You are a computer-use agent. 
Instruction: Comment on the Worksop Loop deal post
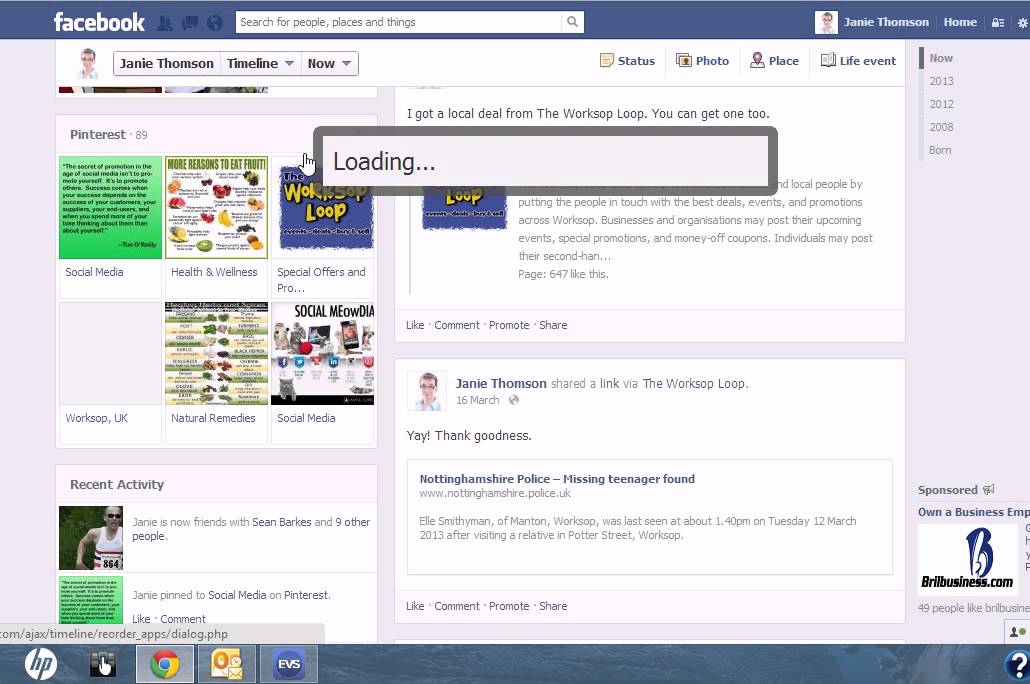(x=457, y=325)
